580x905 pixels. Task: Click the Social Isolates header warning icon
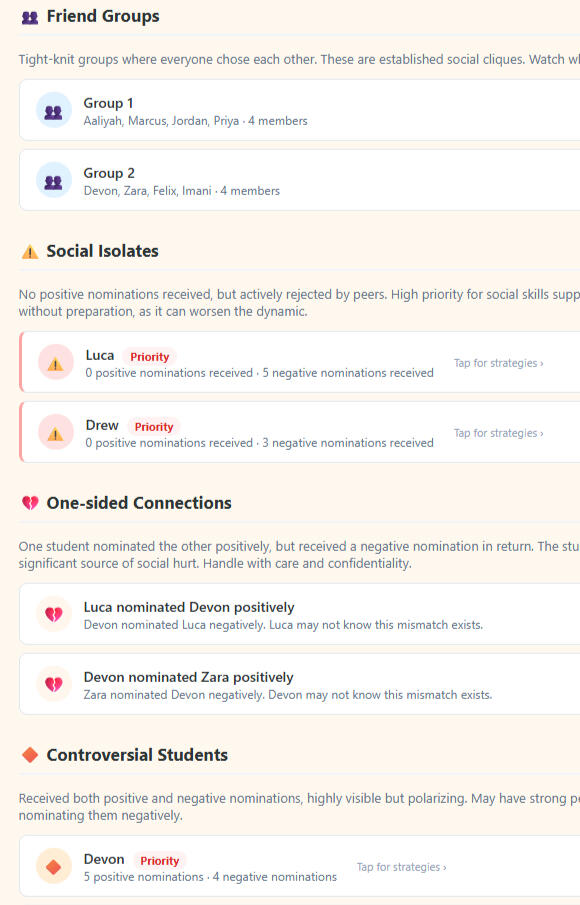point(30,252)
